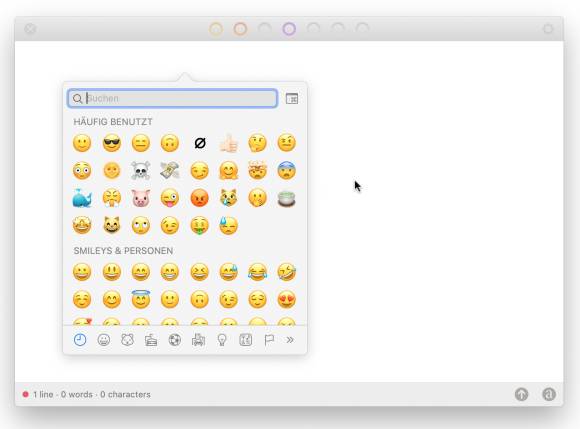Focus the Suchen emoji search field
Screen dimensions: 580x429
[x=173, y=98]
